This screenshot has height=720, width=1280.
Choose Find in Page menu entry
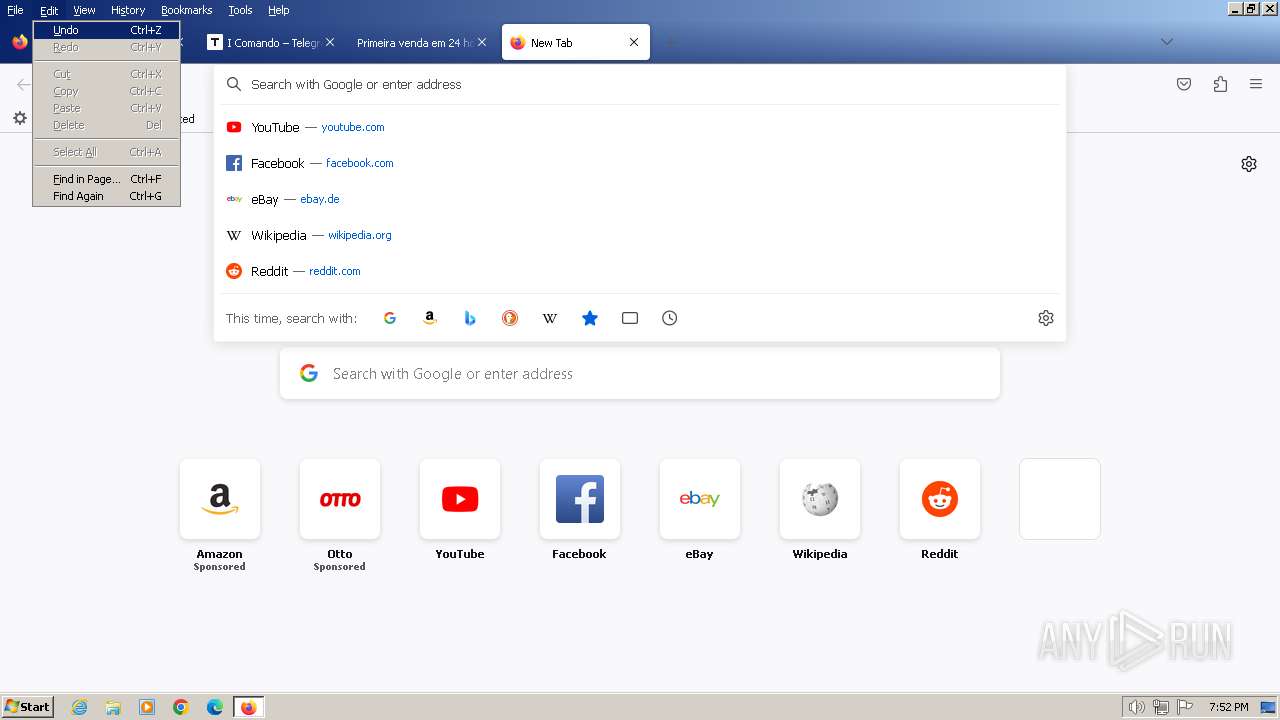pos(106,179)
